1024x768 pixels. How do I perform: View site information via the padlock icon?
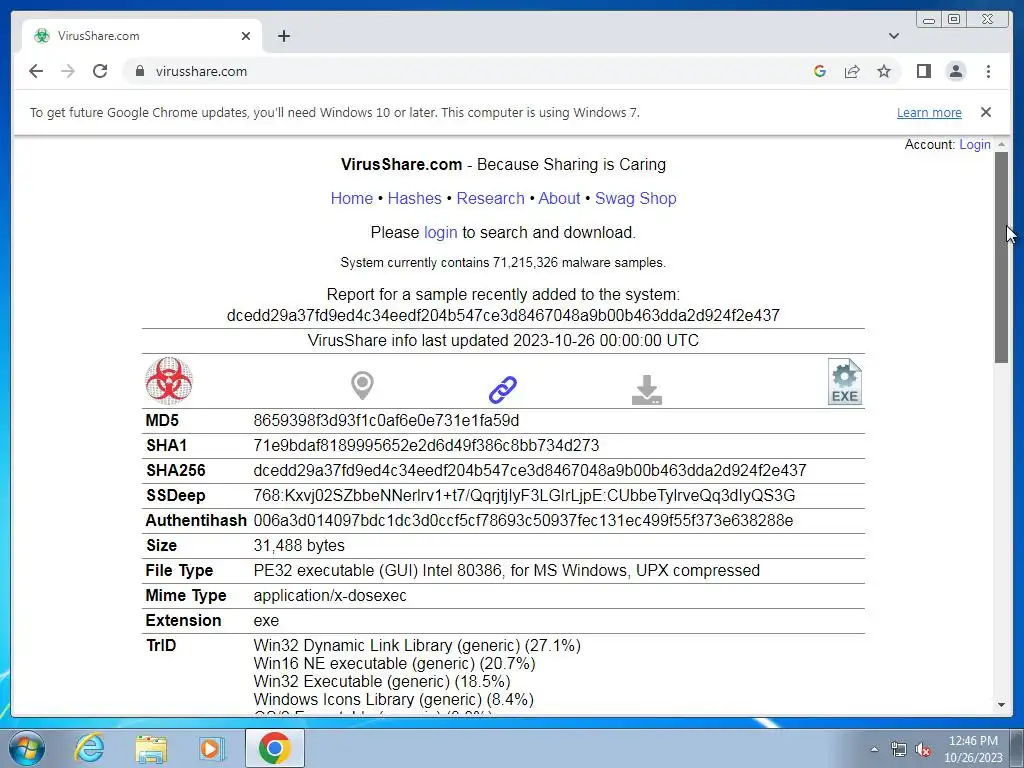139,71
